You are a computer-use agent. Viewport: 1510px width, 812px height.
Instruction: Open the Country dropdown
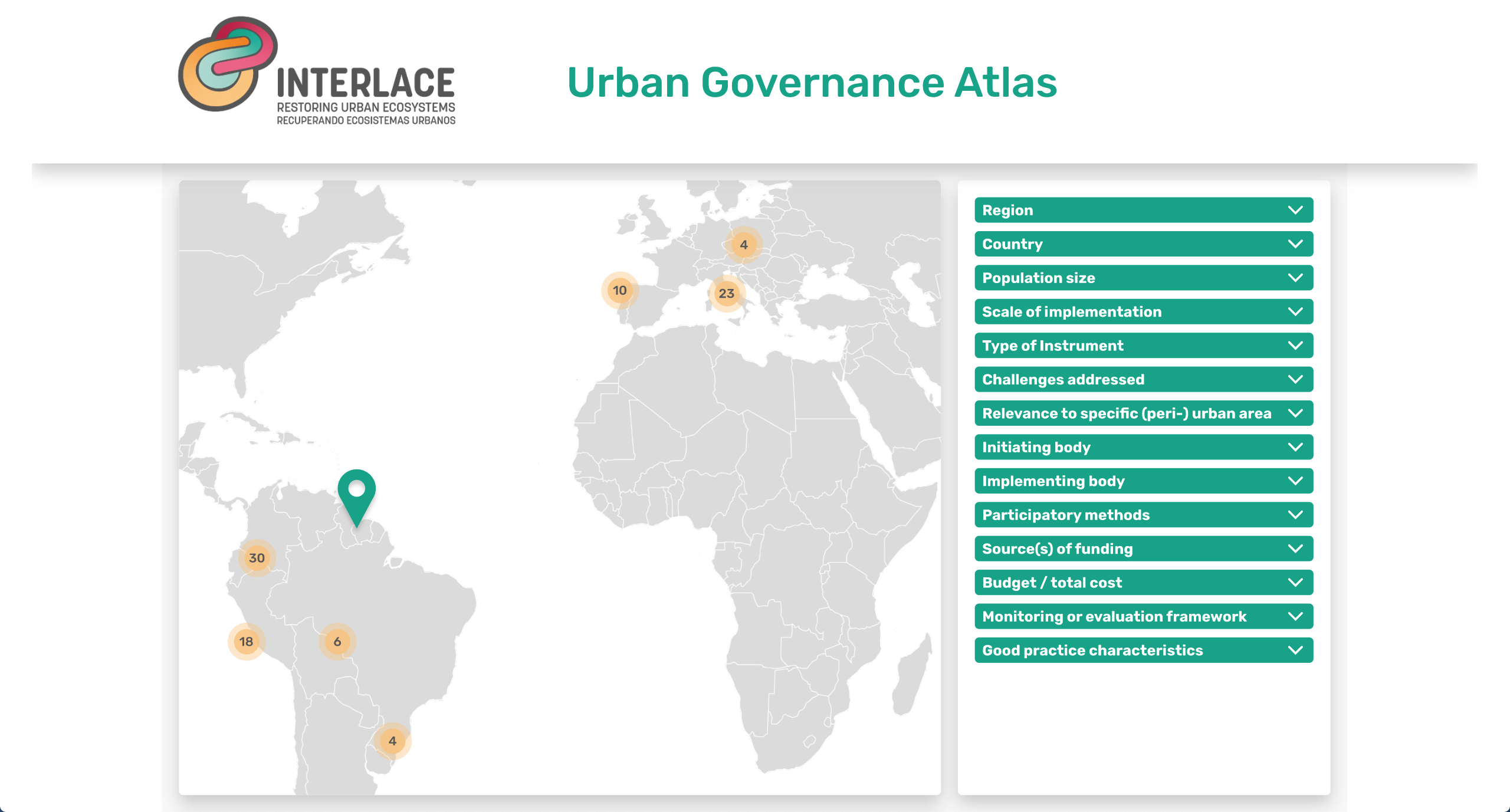(x=1143, y=244)
